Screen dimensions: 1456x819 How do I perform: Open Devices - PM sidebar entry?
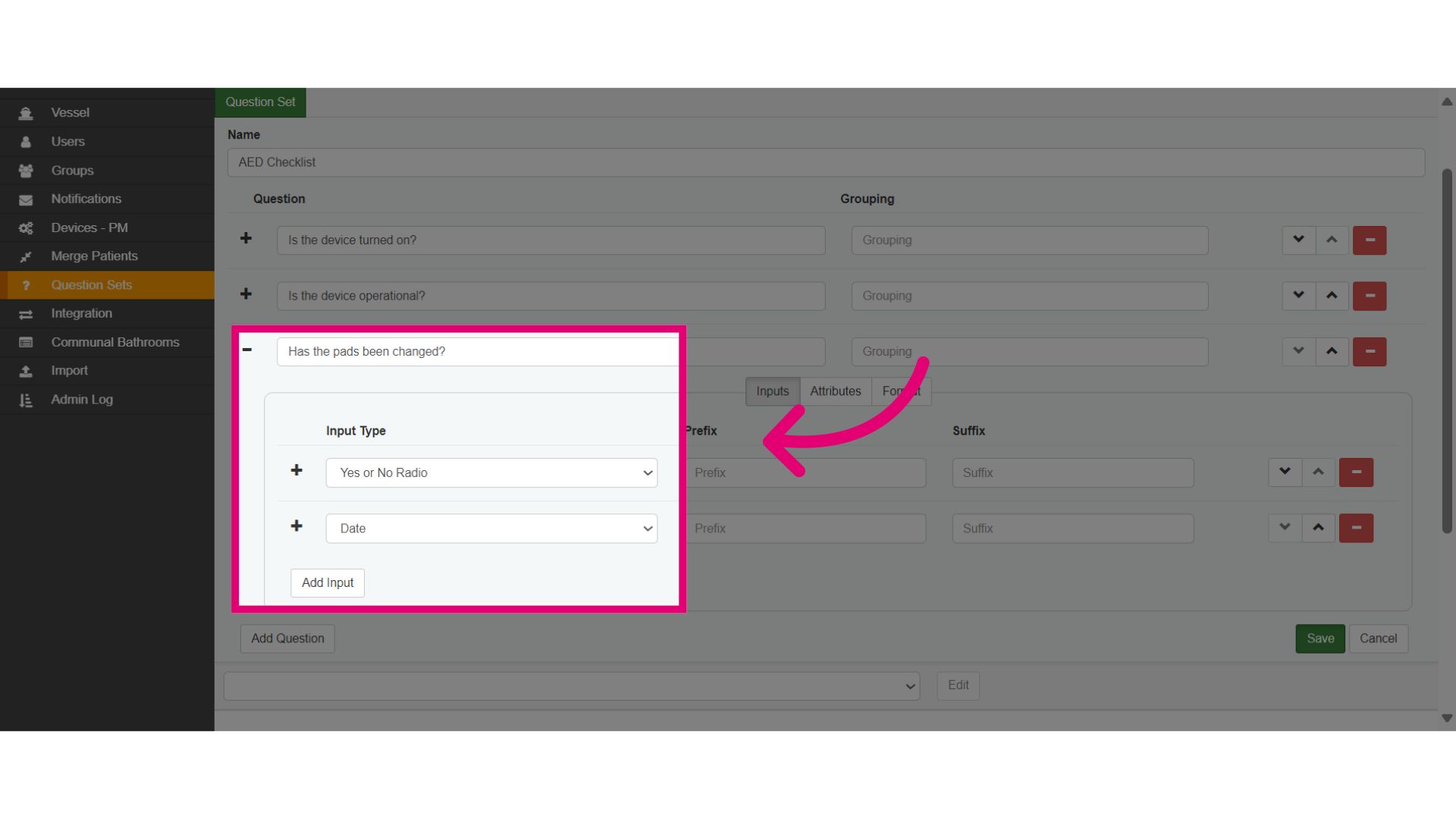pyautogui.click(x=107, y=227)
